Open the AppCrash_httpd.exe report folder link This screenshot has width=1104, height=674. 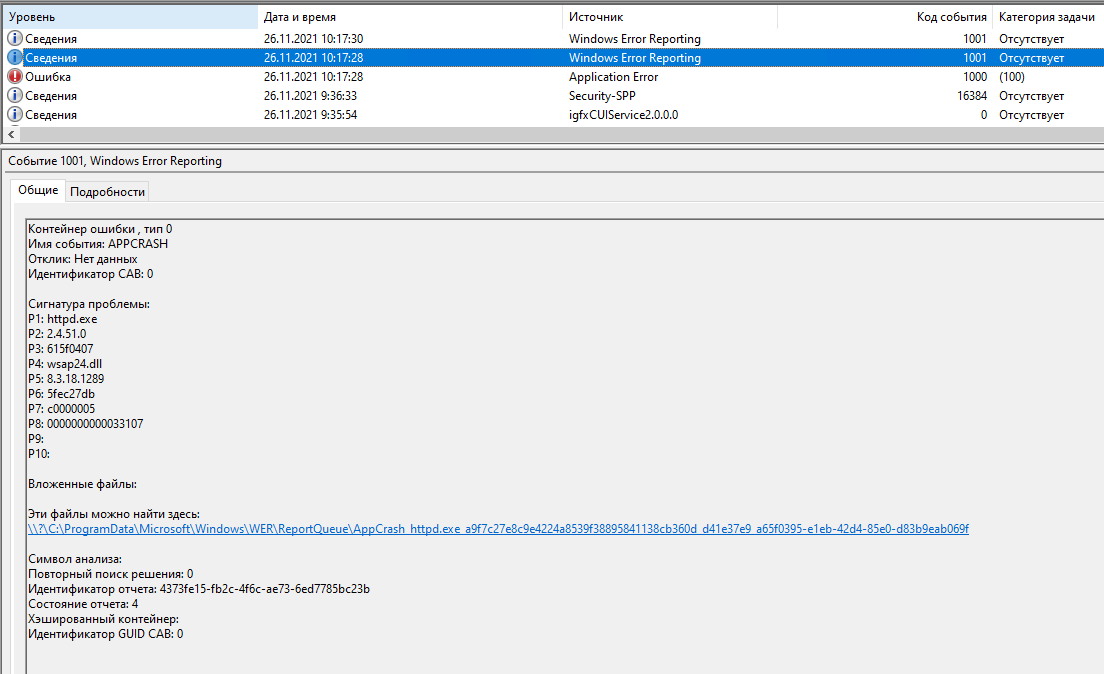tap(498, 529)
